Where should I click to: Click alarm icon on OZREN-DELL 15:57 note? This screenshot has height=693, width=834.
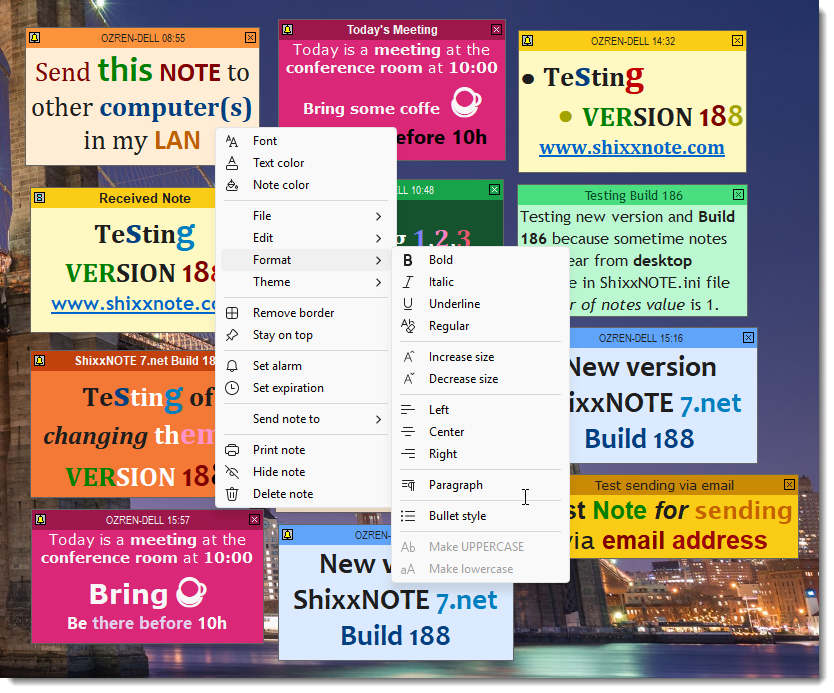tap(40, 520)
